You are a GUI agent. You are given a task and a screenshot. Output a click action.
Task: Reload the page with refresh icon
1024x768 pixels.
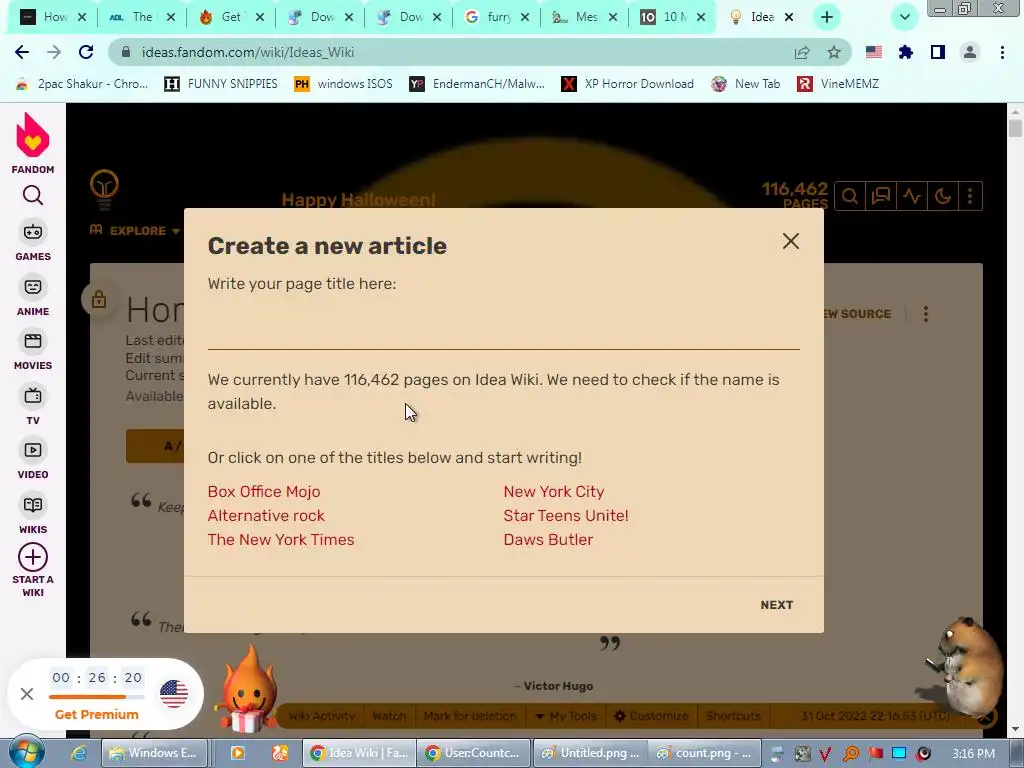86,52
